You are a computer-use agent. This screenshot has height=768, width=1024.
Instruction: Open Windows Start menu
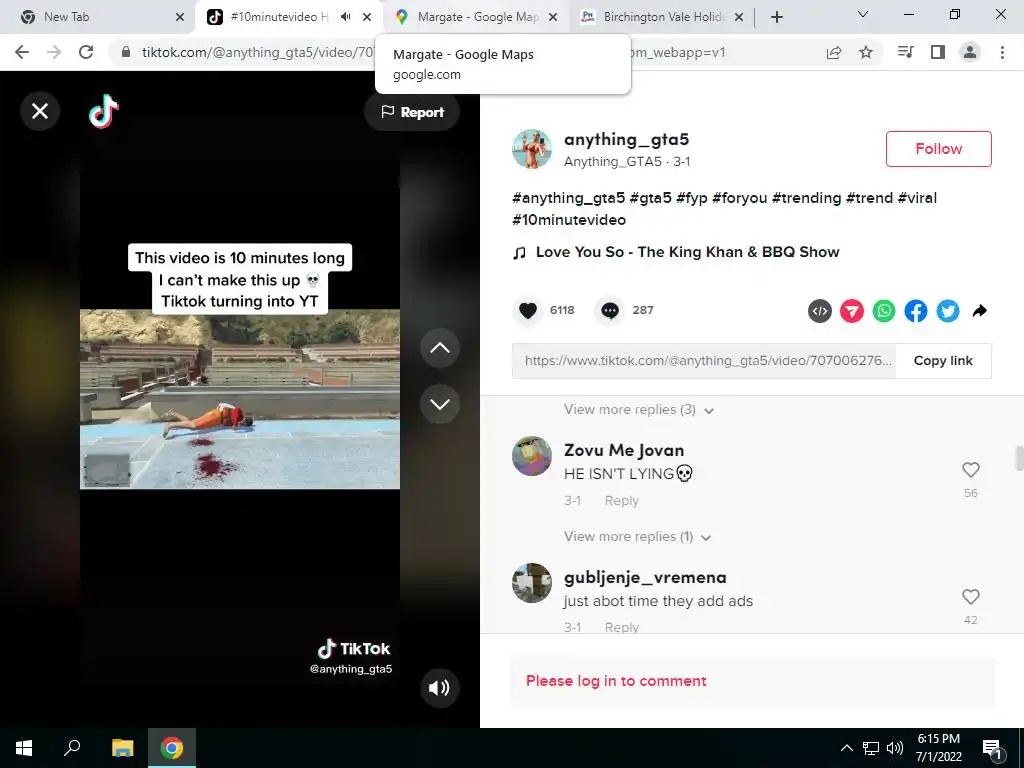[x=24, y=748]
